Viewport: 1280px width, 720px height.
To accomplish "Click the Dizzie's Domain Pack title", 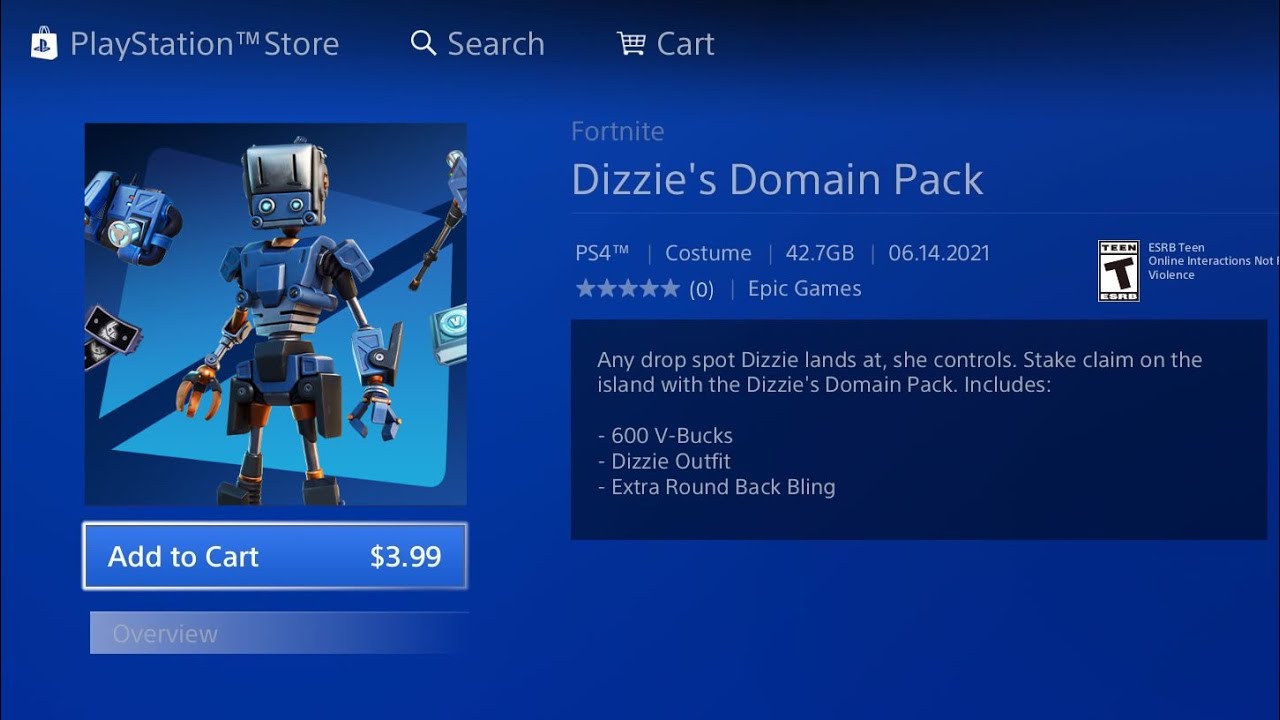I will tap(777, 179).
